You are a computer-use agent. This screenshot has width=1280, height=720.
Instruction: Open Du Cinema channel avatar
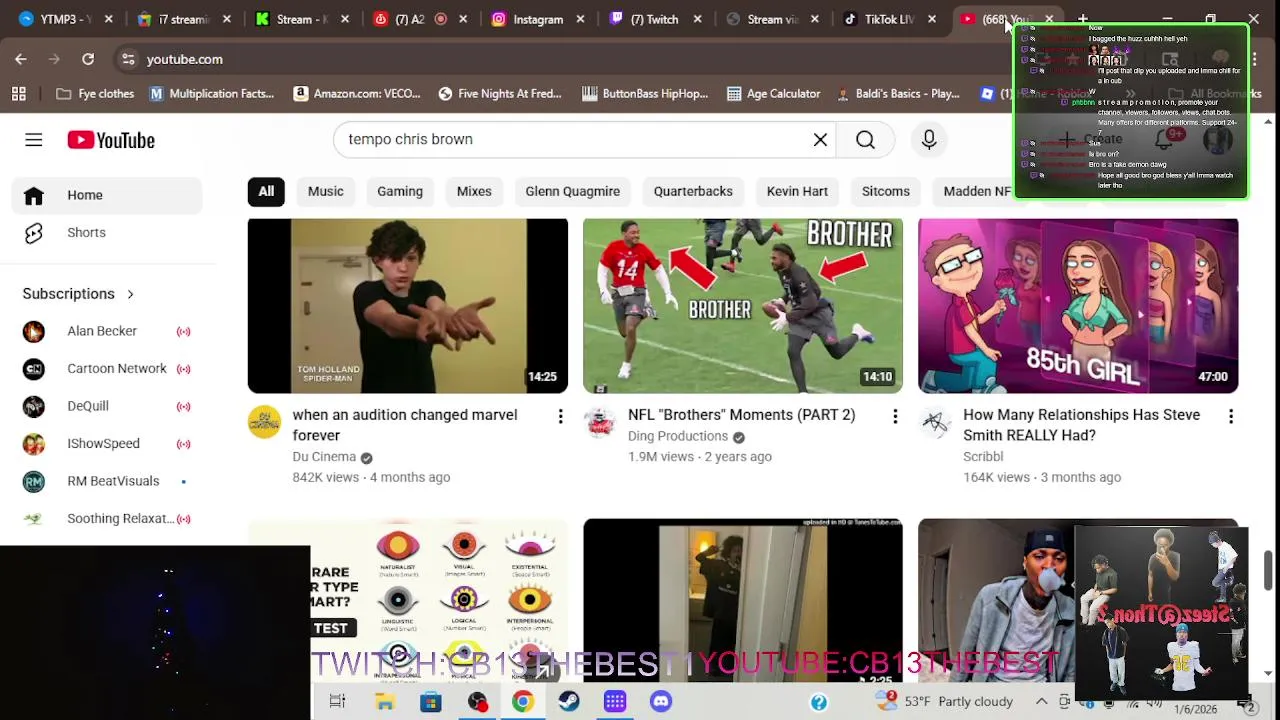coord(265,422)
